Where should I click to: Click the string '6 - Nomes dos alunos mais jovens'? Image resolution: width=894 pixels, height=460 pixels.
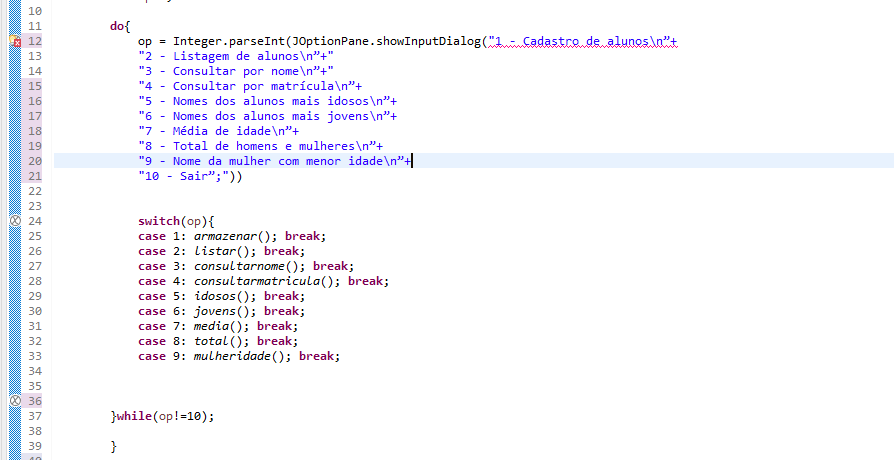pyautogui.click(x=264, y=116)
